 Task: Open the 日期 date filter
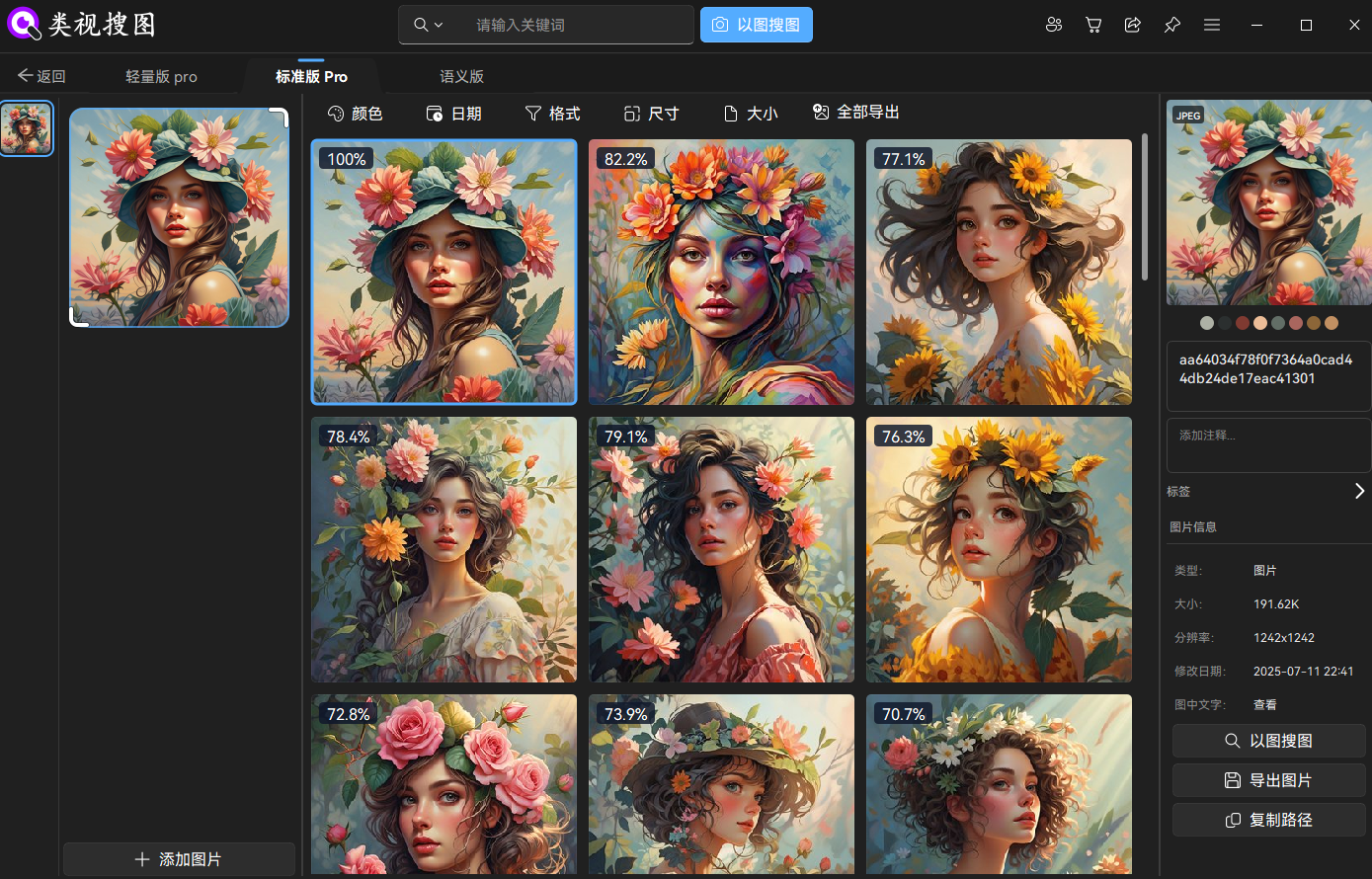[x=453, y=114]
